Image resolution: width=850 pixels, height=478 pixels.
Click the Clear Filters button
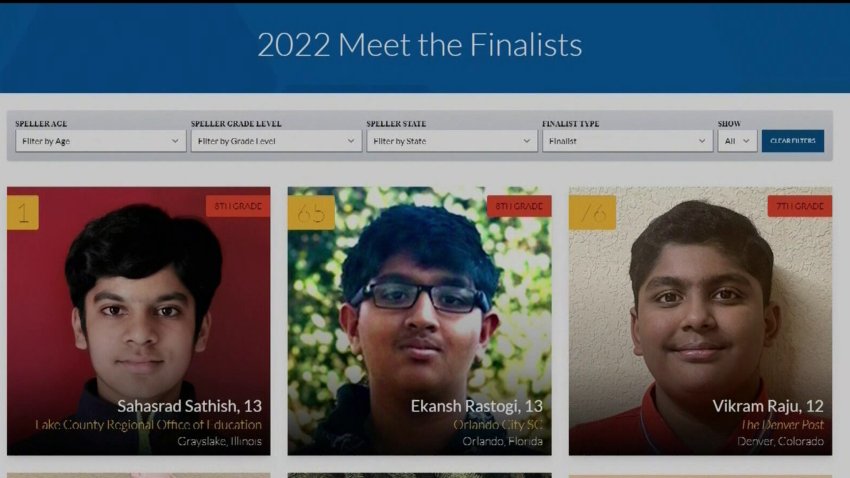click(793, 141)
